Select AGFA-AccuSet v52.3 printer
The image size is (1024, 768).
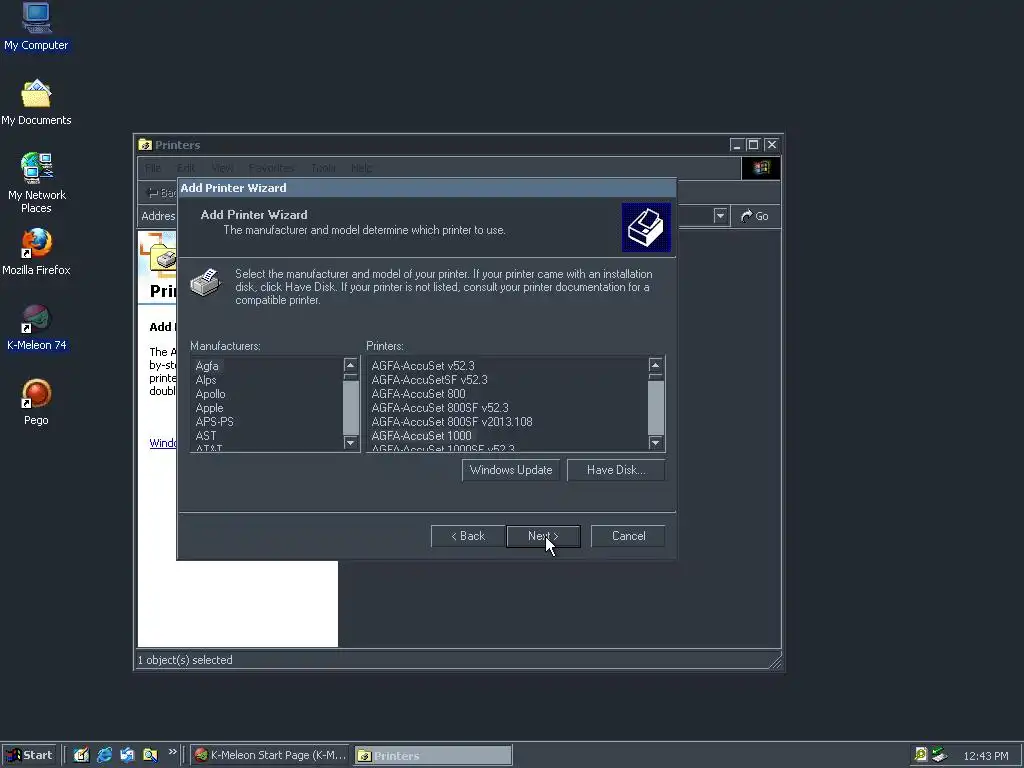click(423, 366)
